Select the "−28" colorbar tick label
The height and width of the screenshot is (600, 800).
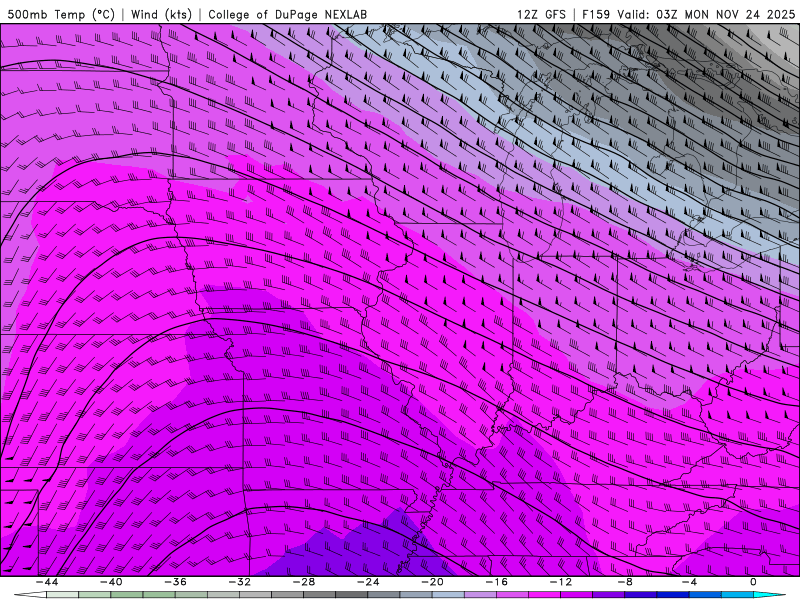(x=304, y=582)
